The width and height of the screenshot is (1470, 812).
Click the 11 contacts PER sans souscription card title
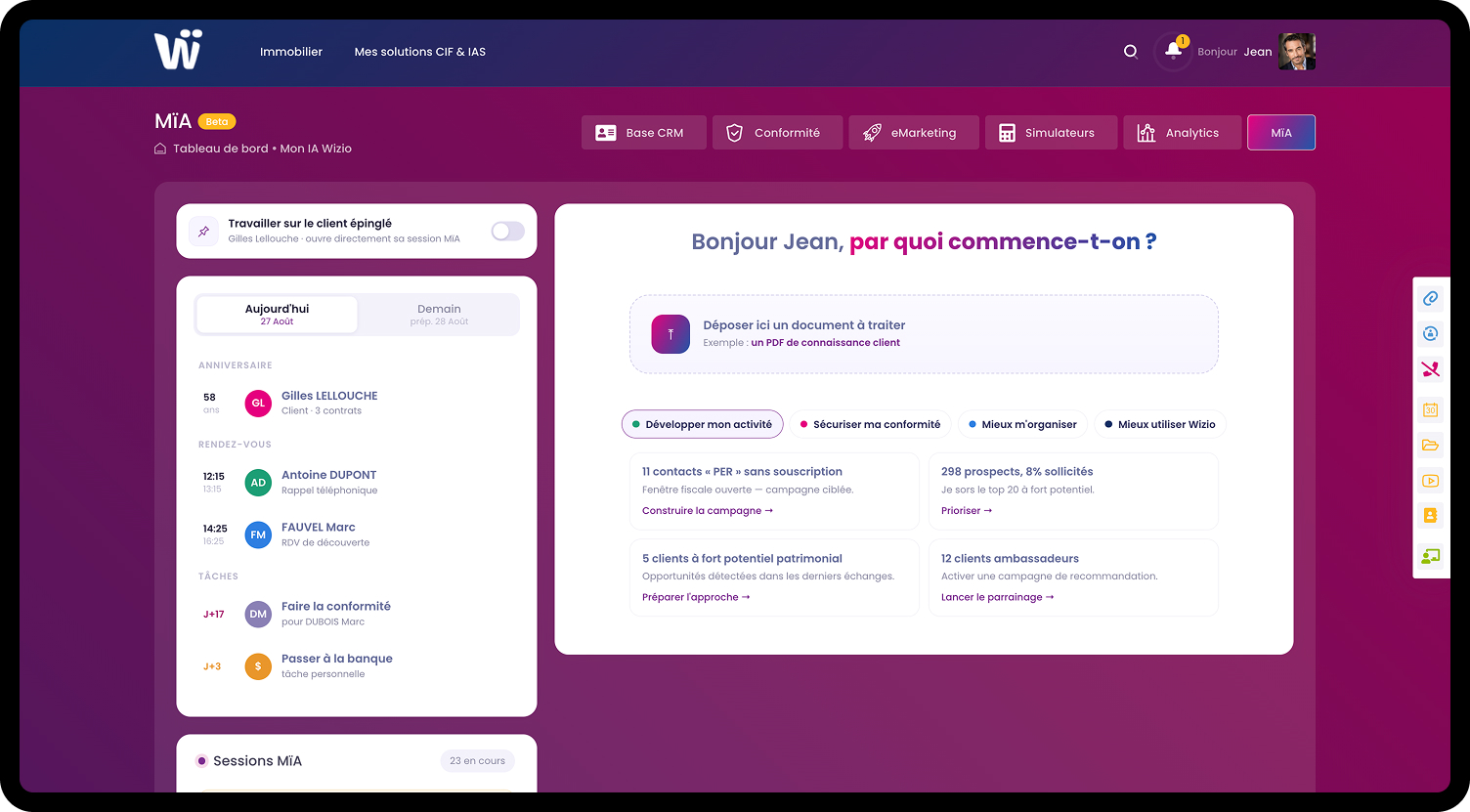coord(742,472)
